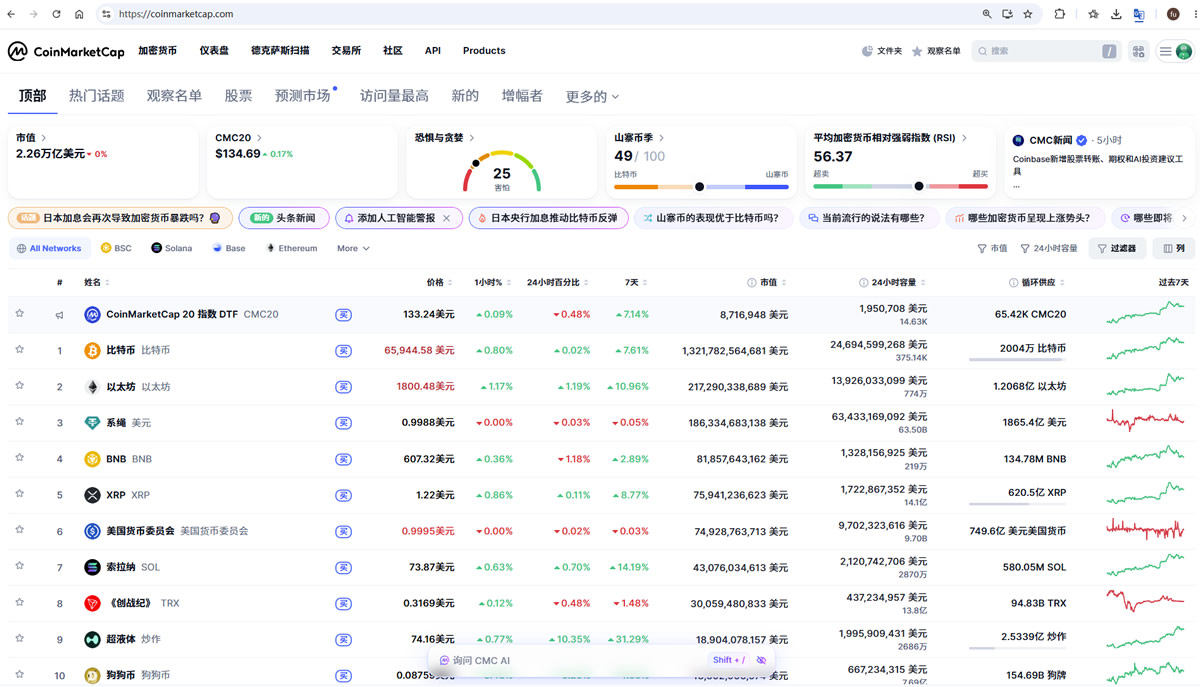1200x687 pixels.
Task: Star 索拉纳 SOL row watchlist toggle
Action: (19, 566)
